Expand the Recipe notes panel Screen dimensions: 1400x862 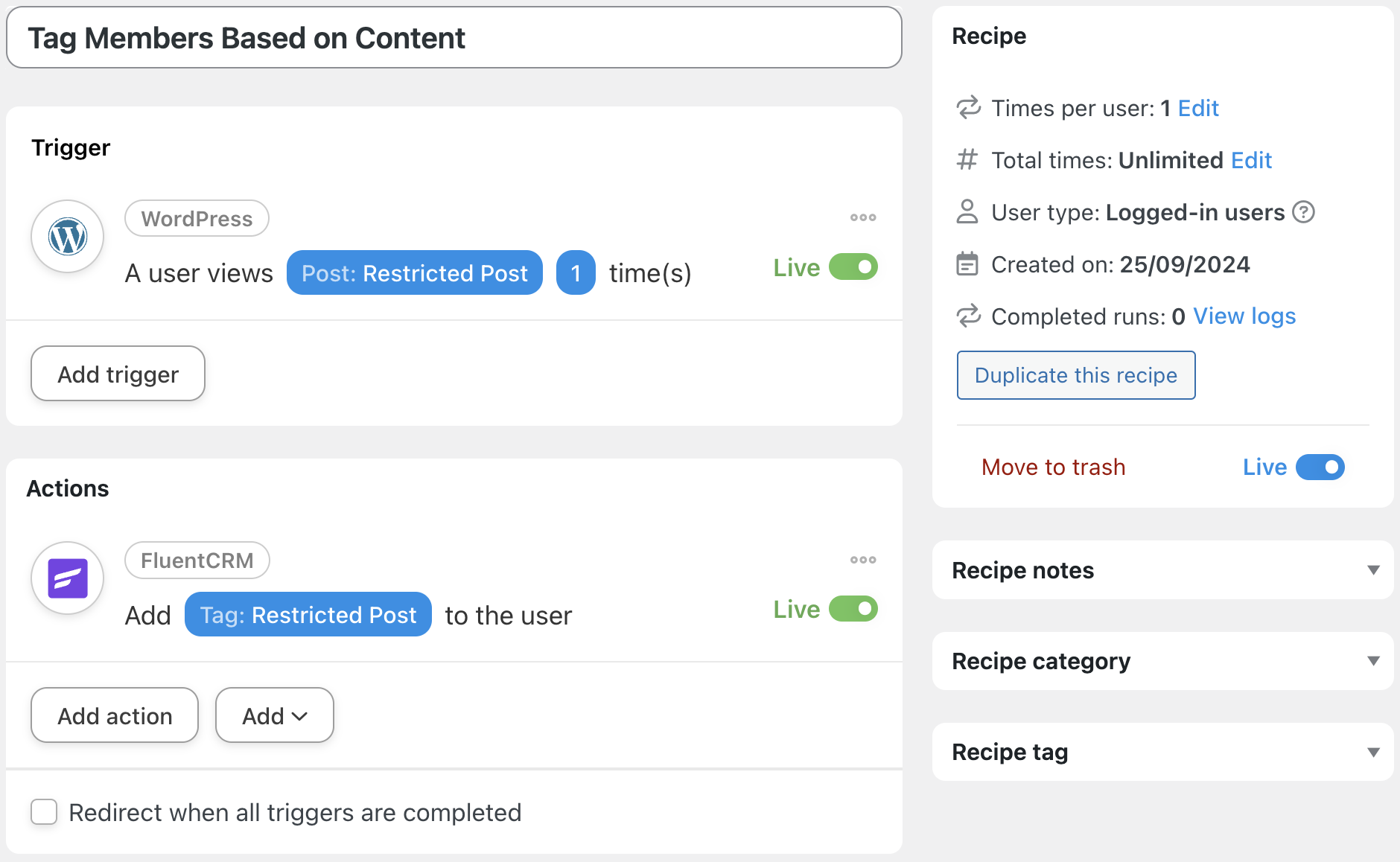click(x=1373, y=570)
